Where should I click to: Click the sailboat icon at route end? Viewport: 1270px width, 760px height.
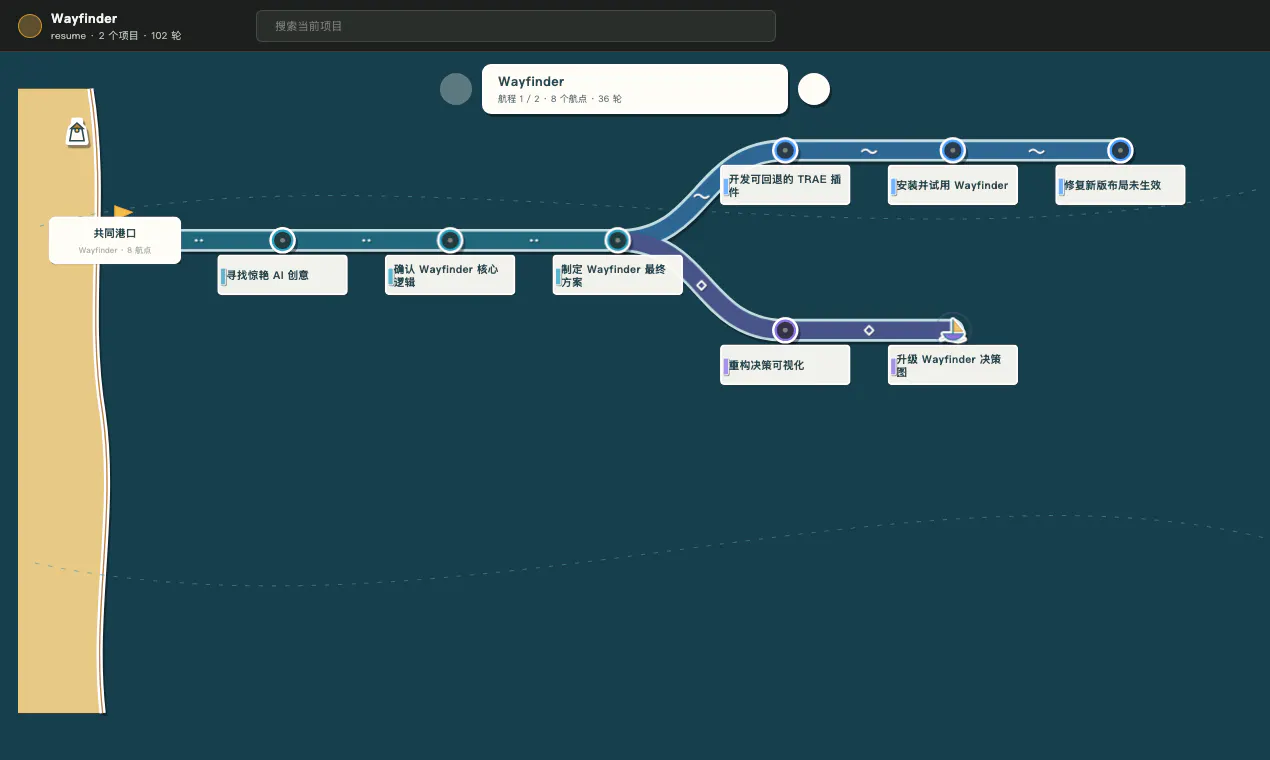pos(954,328)
